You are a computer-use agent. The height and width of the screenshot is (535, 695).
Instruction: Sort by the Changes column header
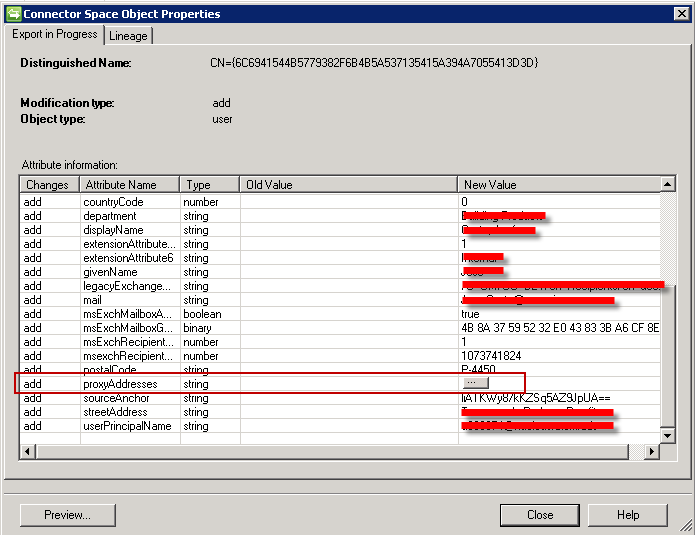(x=49, y=184)
